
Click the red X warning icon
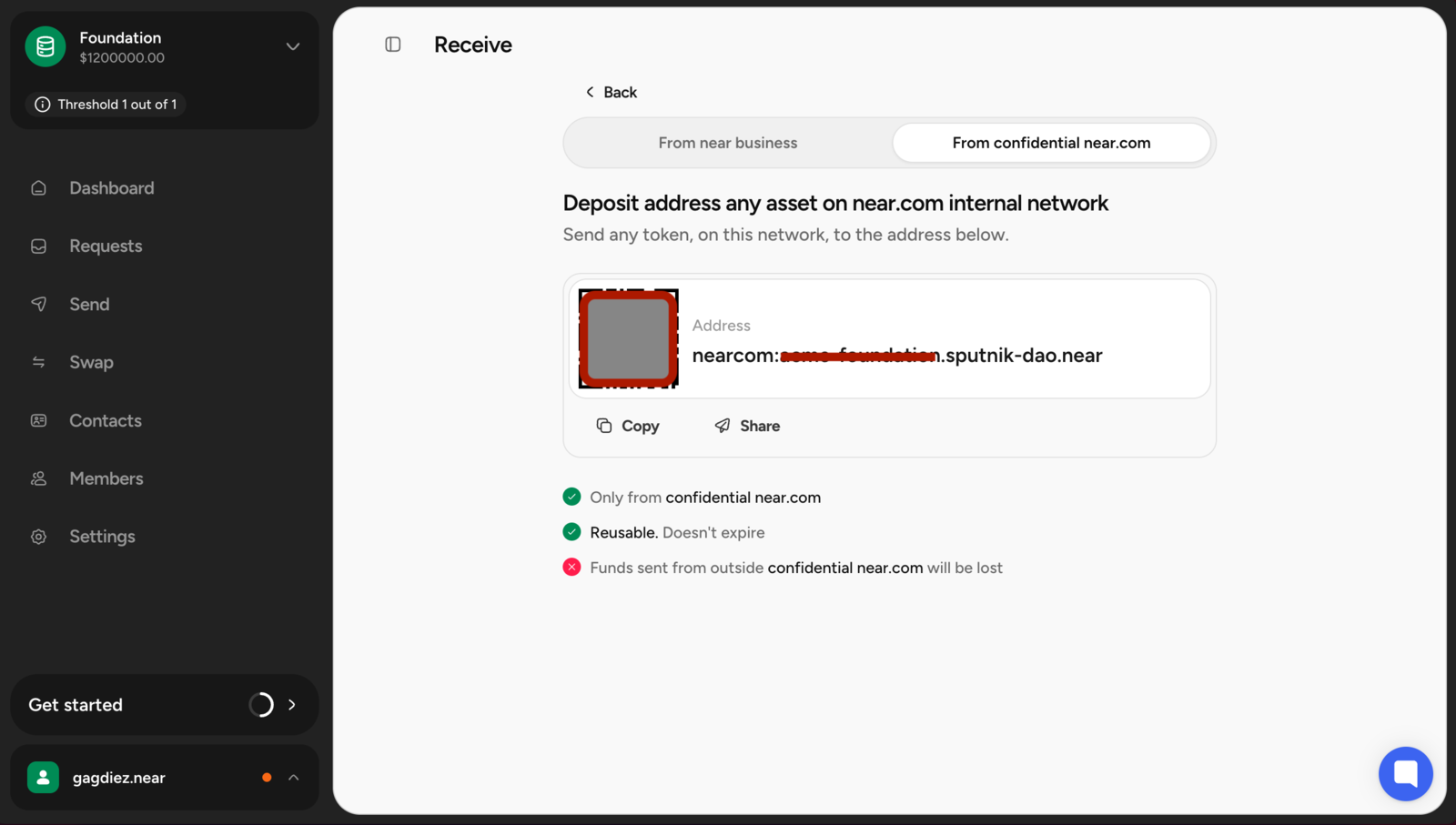tap(571, 568)
